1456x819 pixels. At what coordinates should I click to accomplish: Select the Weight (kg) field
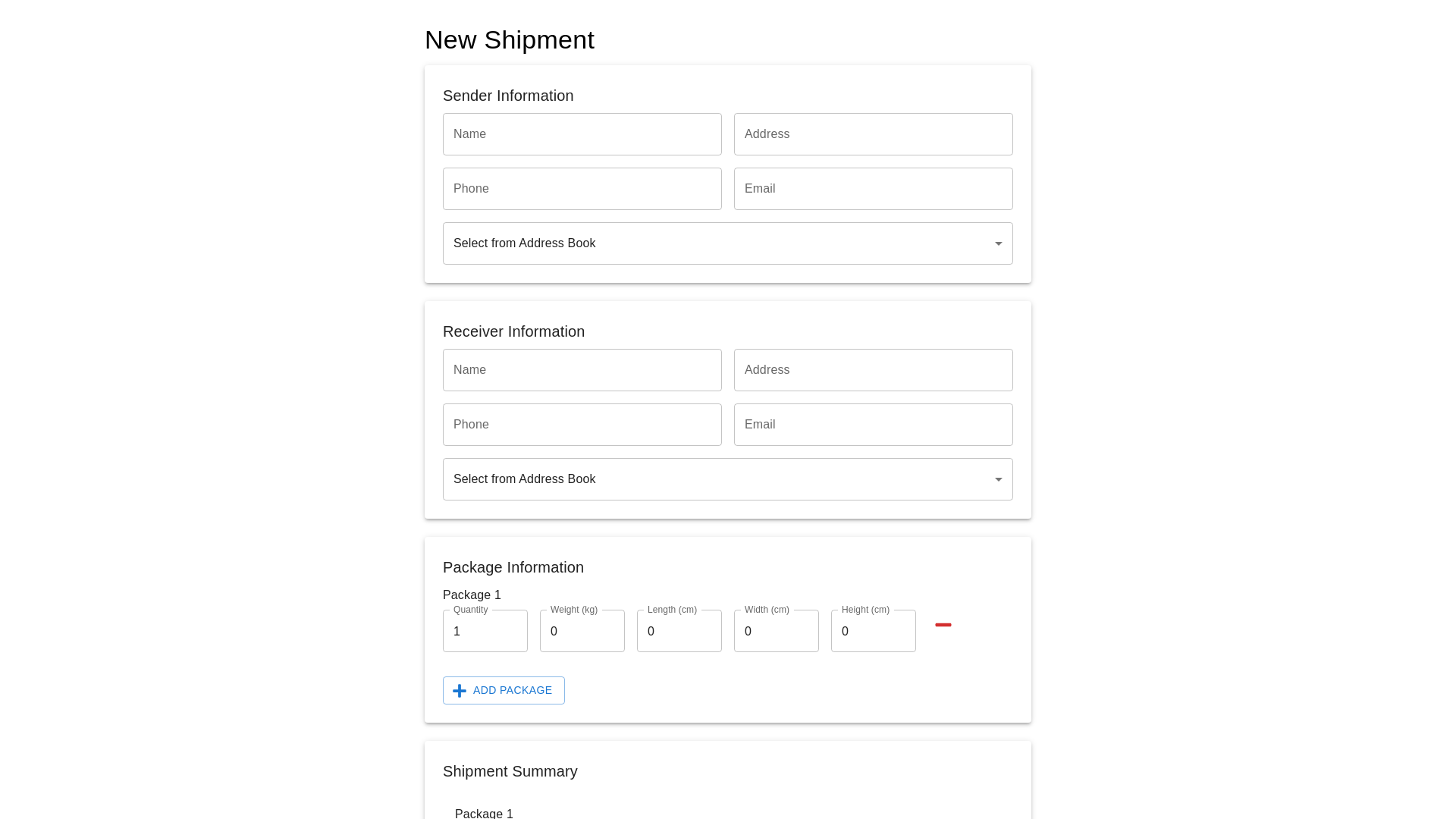pyautogui.click(x=582, y=631)
